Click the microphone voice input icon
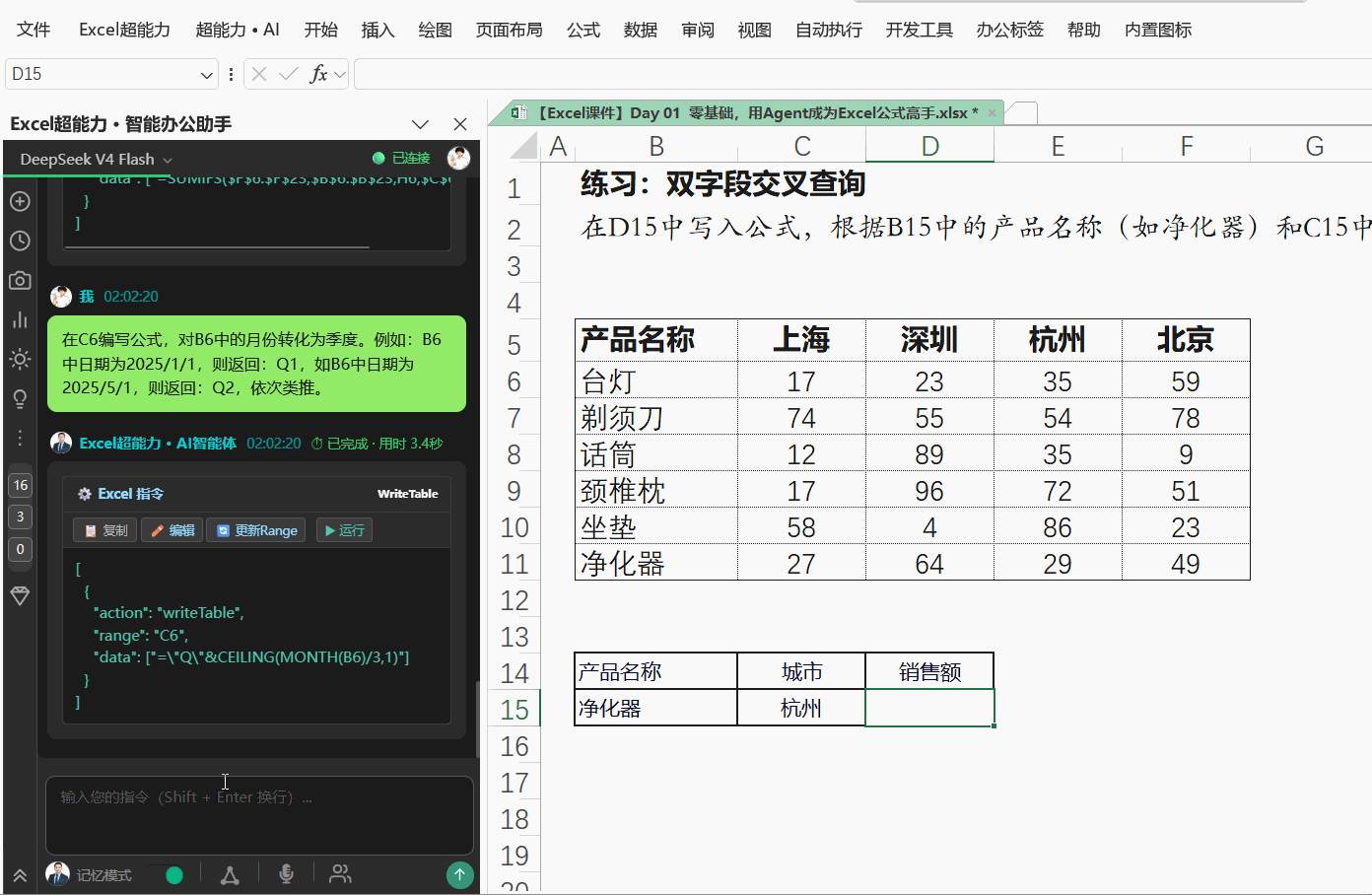This screenshot has width=1372, height=895. point(286,874)
